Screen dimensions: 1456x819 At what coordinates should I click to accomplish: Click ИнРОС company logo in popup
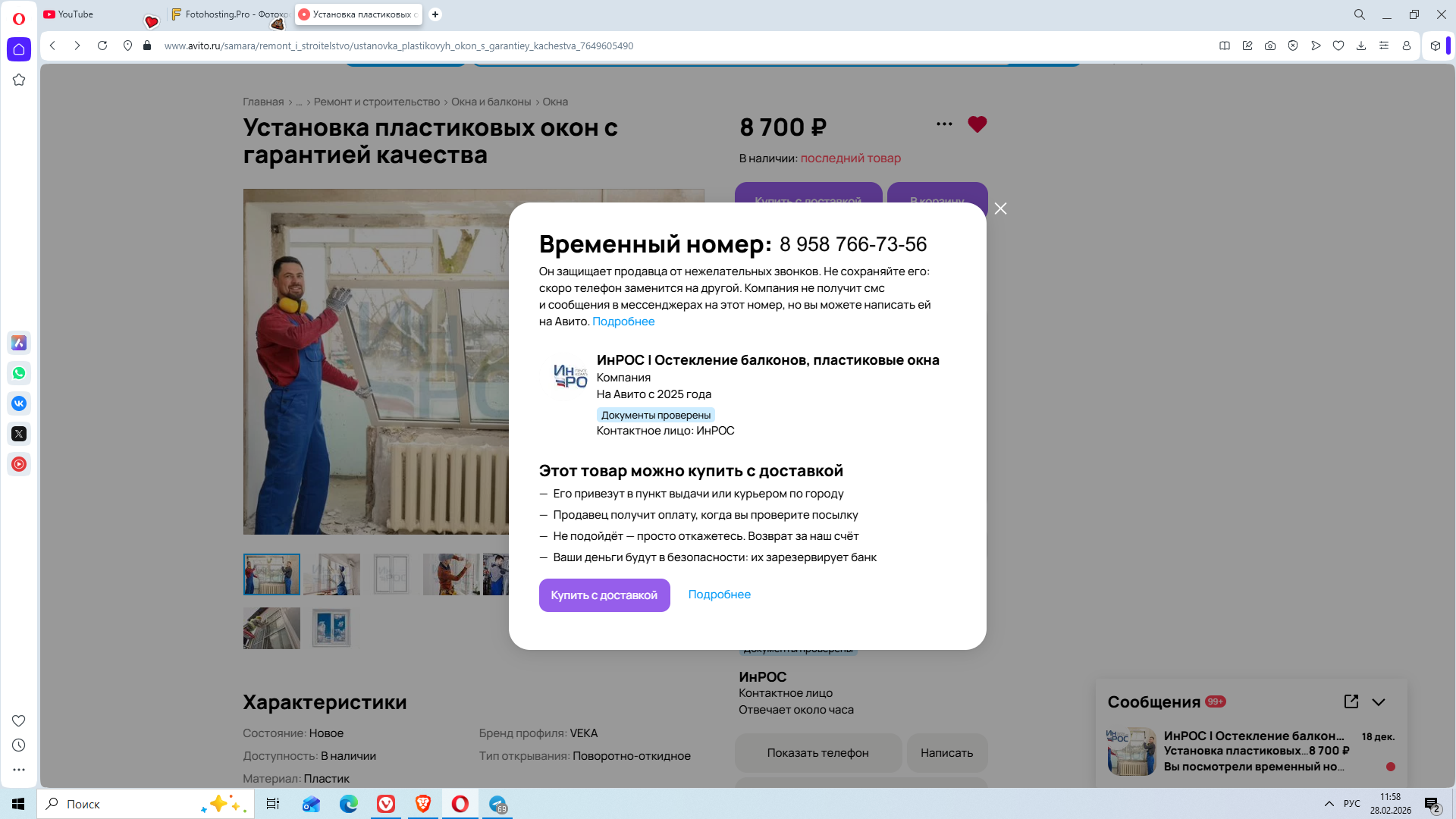point(570,376)
